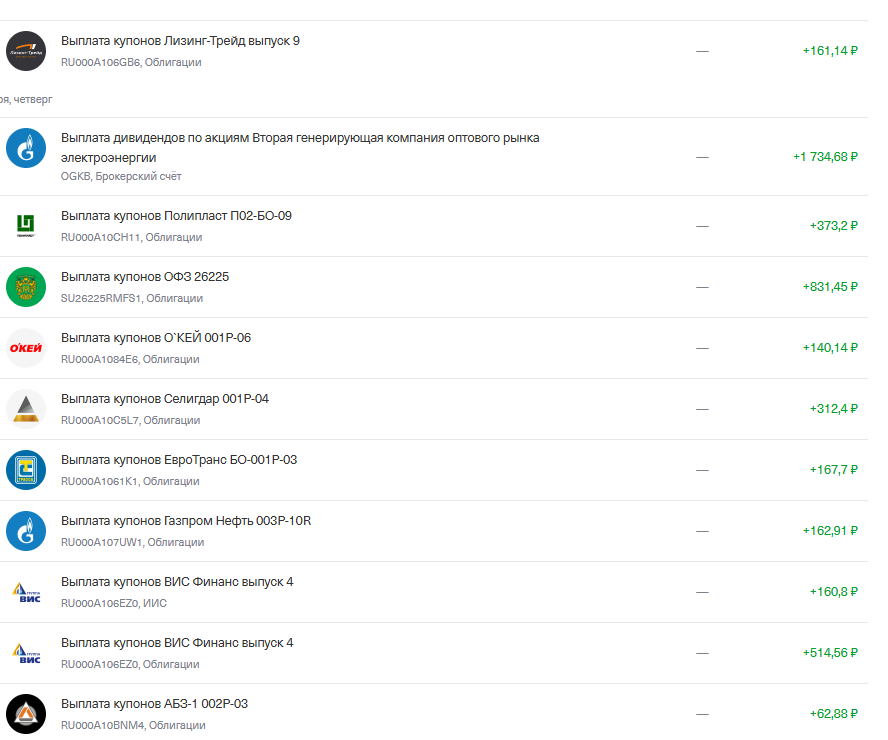
Task: Click ВИС logo in the +514,56 ₽ row
Action: click(26, 653)
